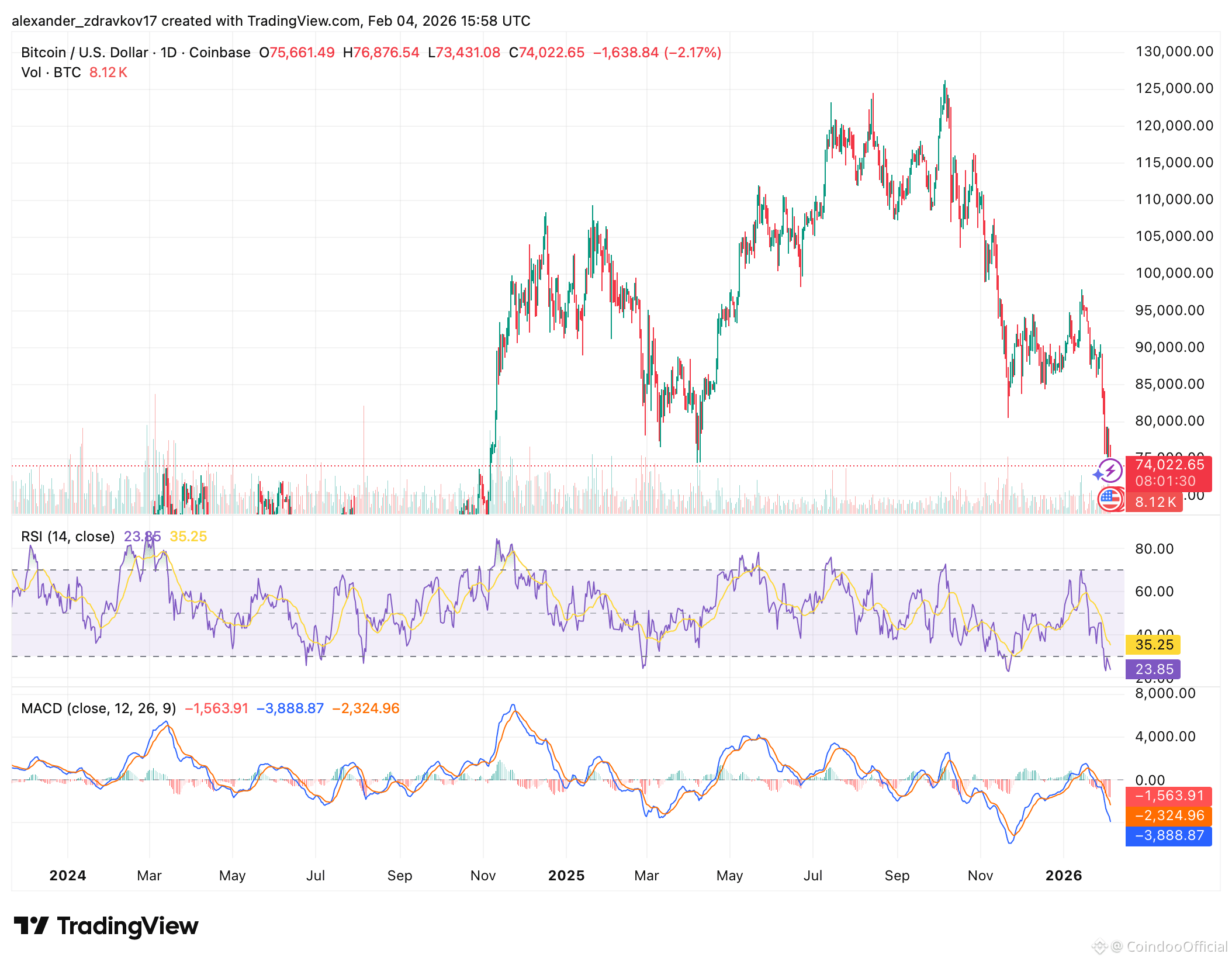Click the Vol · BTC indicator legend
Screen dimensions: 1232x961
51,72
